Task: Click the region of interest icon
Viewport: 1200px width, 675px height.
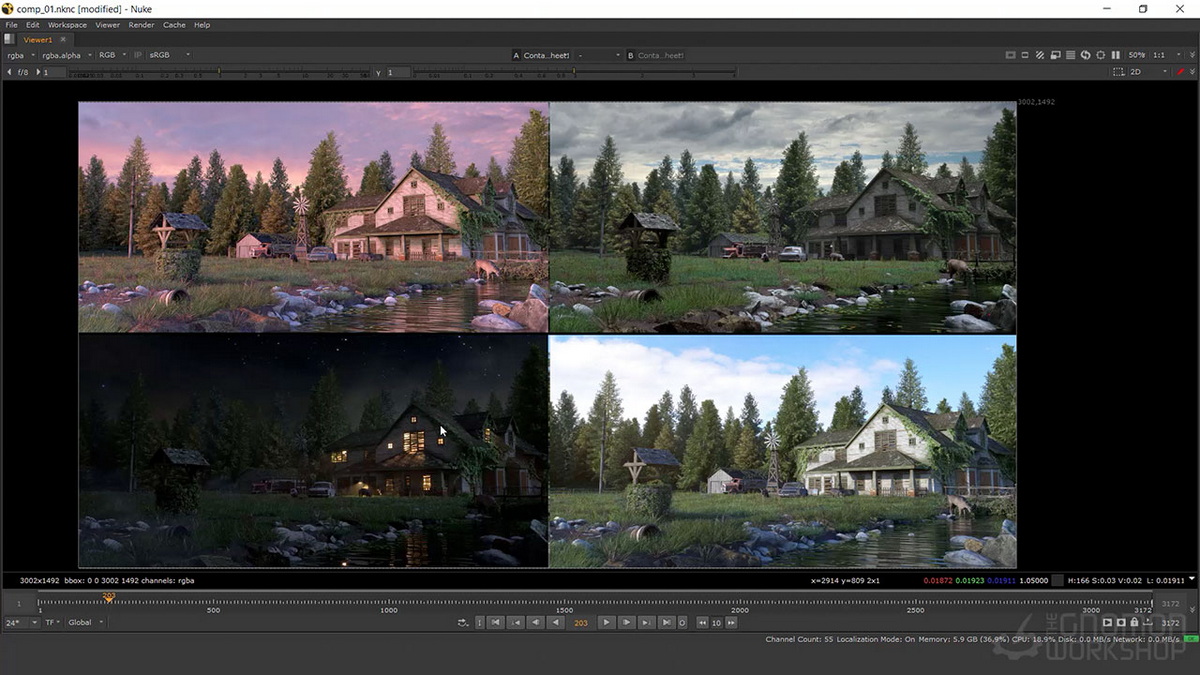Action: pos(1119,72)
